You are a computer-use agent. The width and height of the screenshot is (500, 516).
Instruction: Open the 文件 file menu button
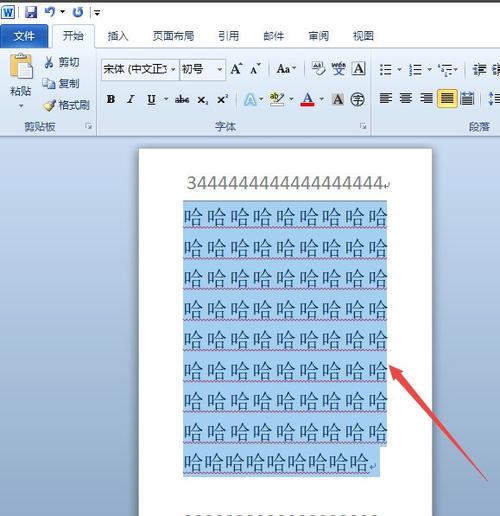tap(24, 36)
